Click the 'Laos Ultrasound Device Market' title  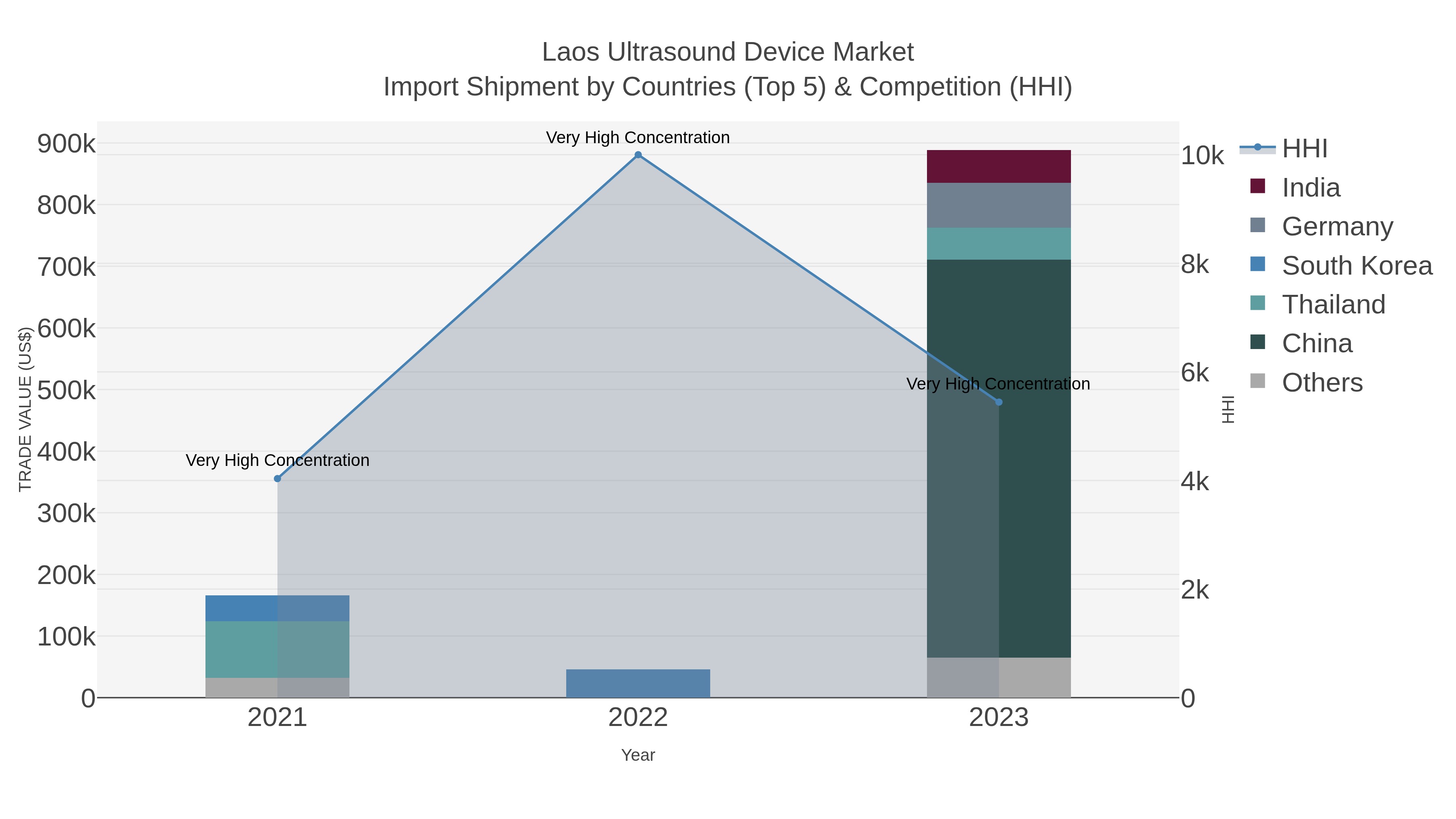(728, 52)
